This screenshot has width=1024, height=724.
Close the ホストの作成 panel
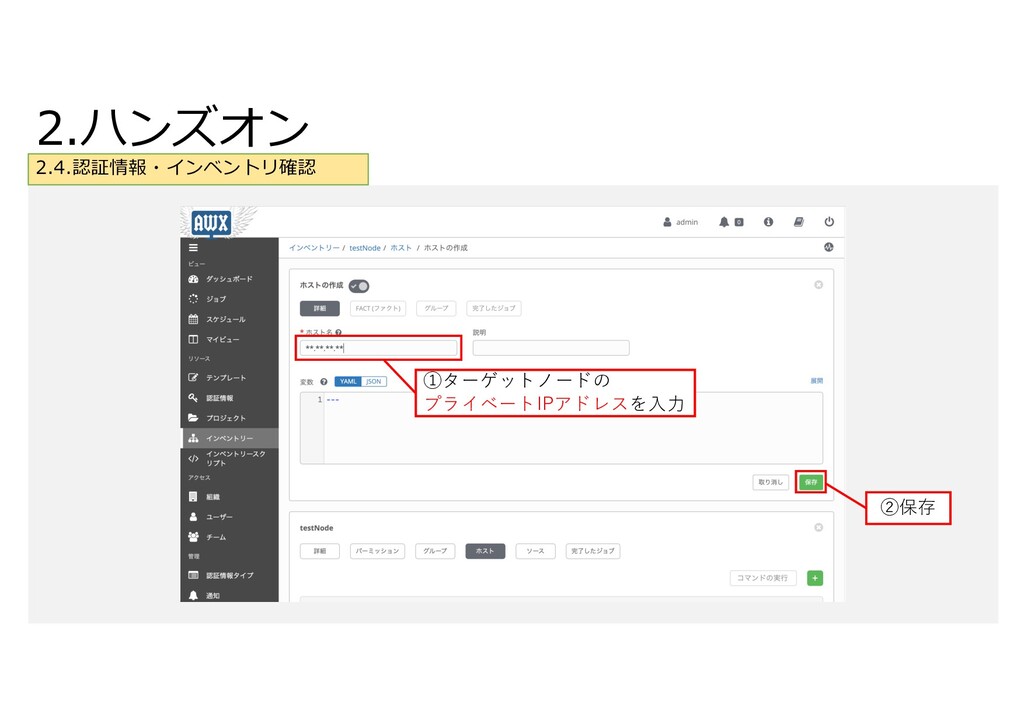click(x=818, y=285)
